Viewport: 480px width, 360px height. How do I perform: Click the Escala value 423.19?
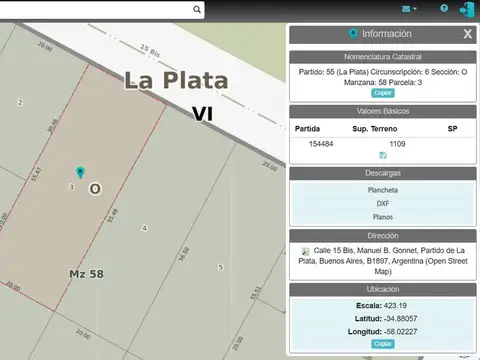(x=395, y=306)
